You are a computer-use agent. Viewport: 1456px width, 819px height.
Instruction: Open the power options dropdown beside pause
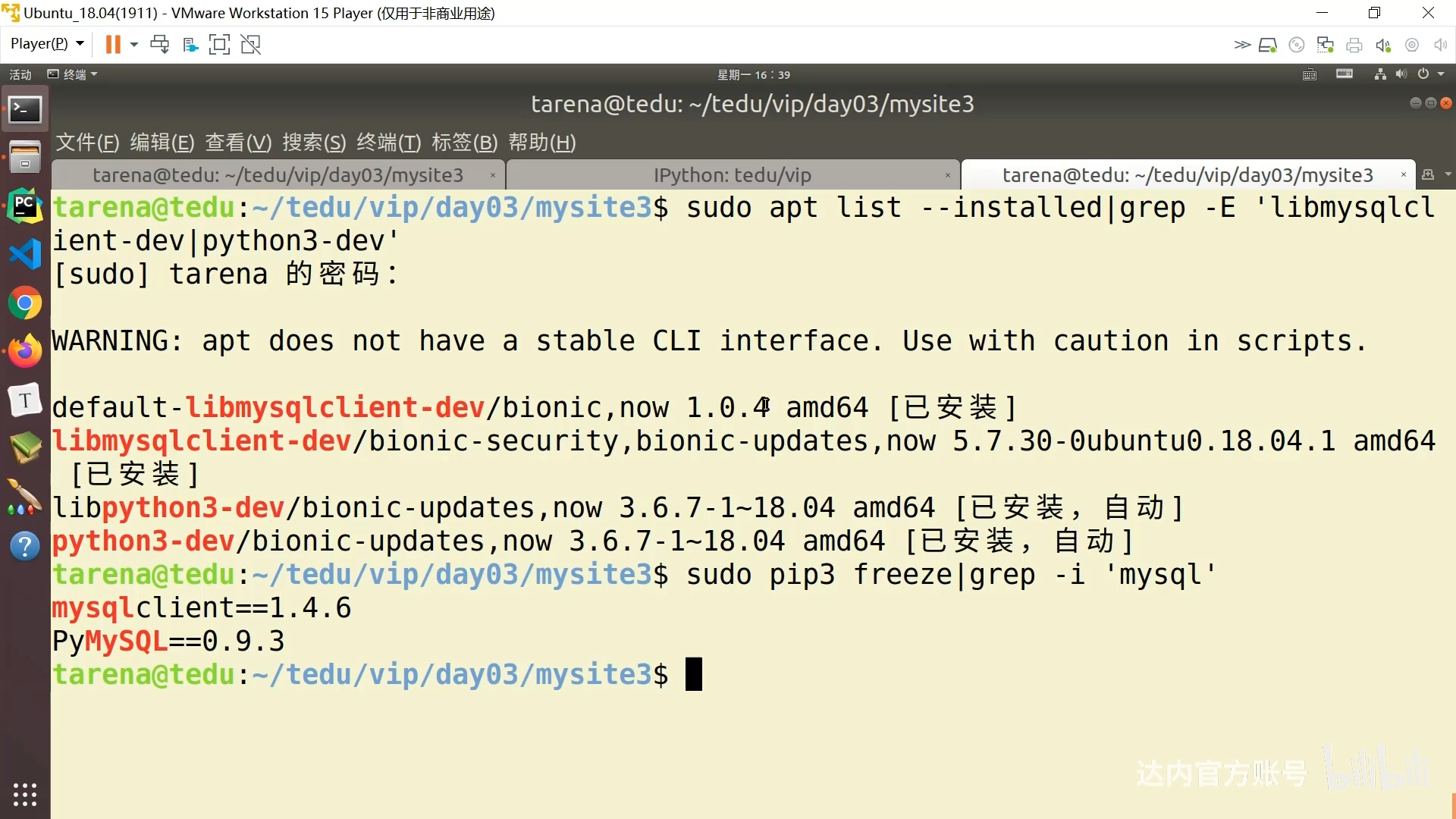(134, 45)
